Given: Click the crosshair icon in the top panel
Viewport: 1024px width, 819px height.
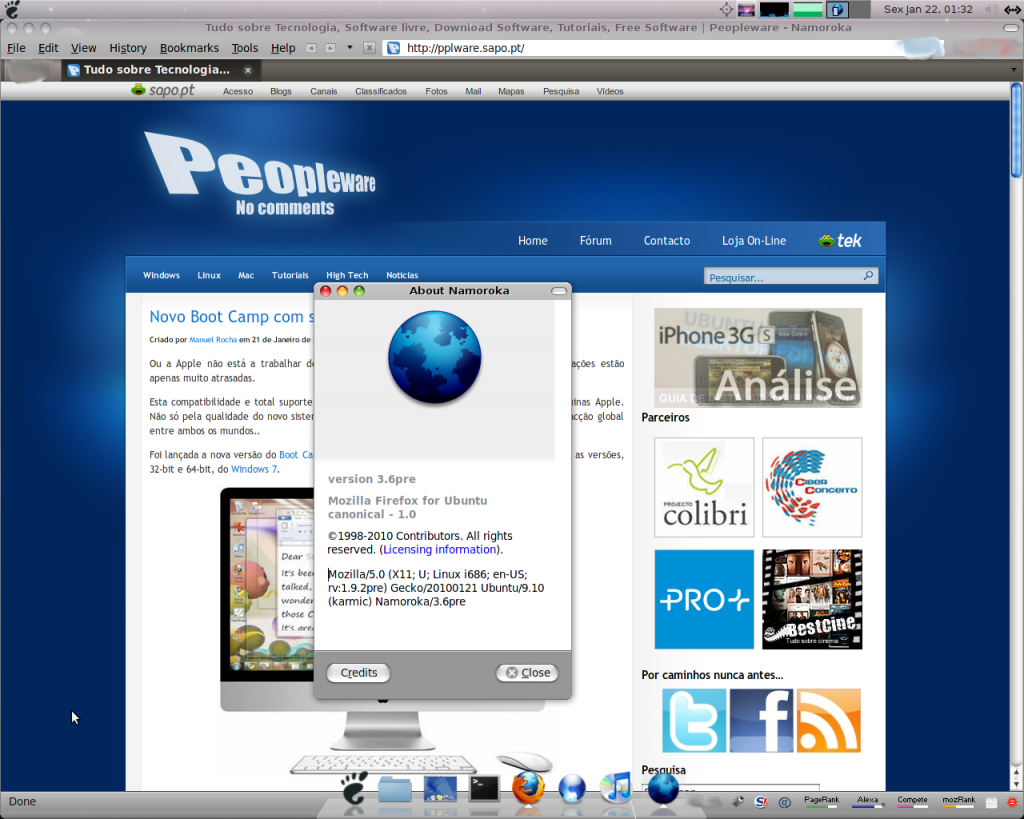Looking at the screenshot, I should coord(726,9).
